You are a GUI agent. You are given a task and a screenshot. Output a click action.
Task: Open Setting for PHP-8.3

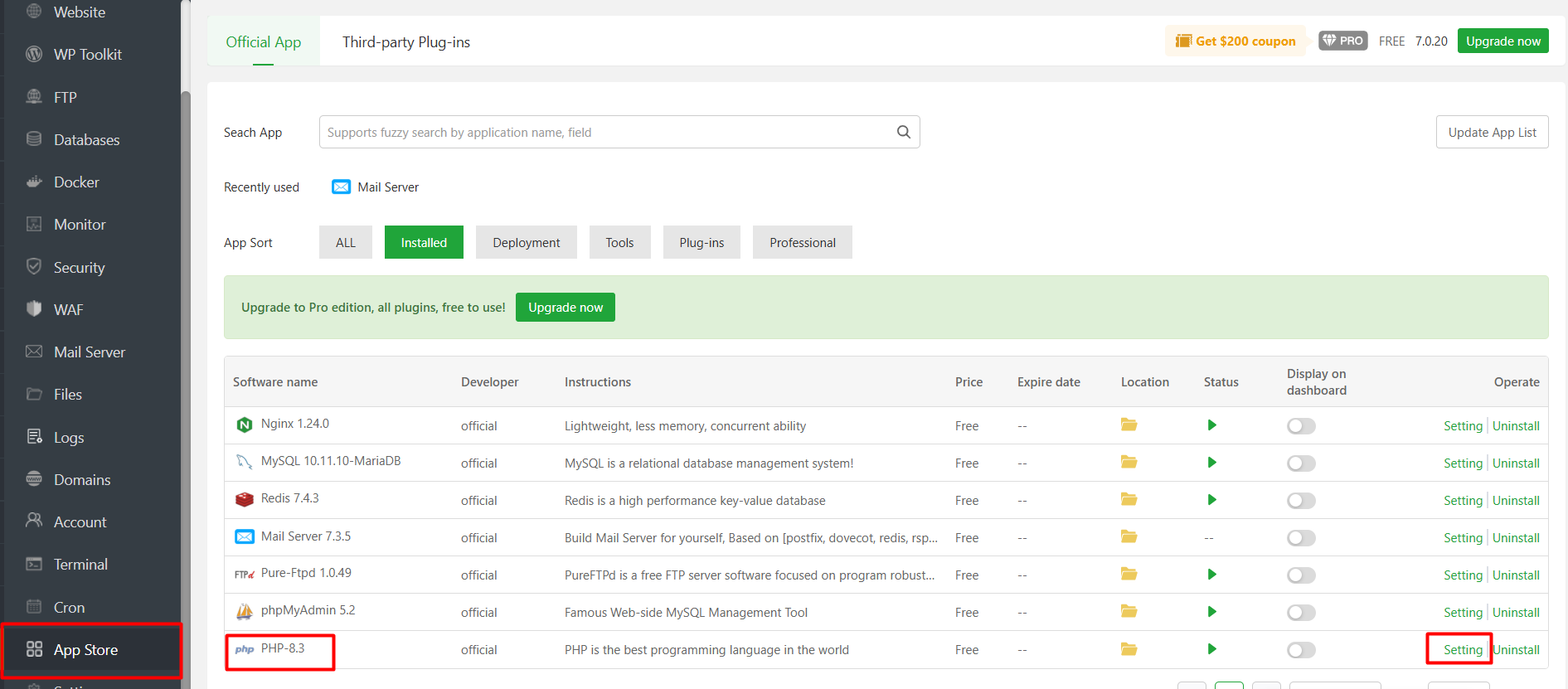coord(1463,650)
